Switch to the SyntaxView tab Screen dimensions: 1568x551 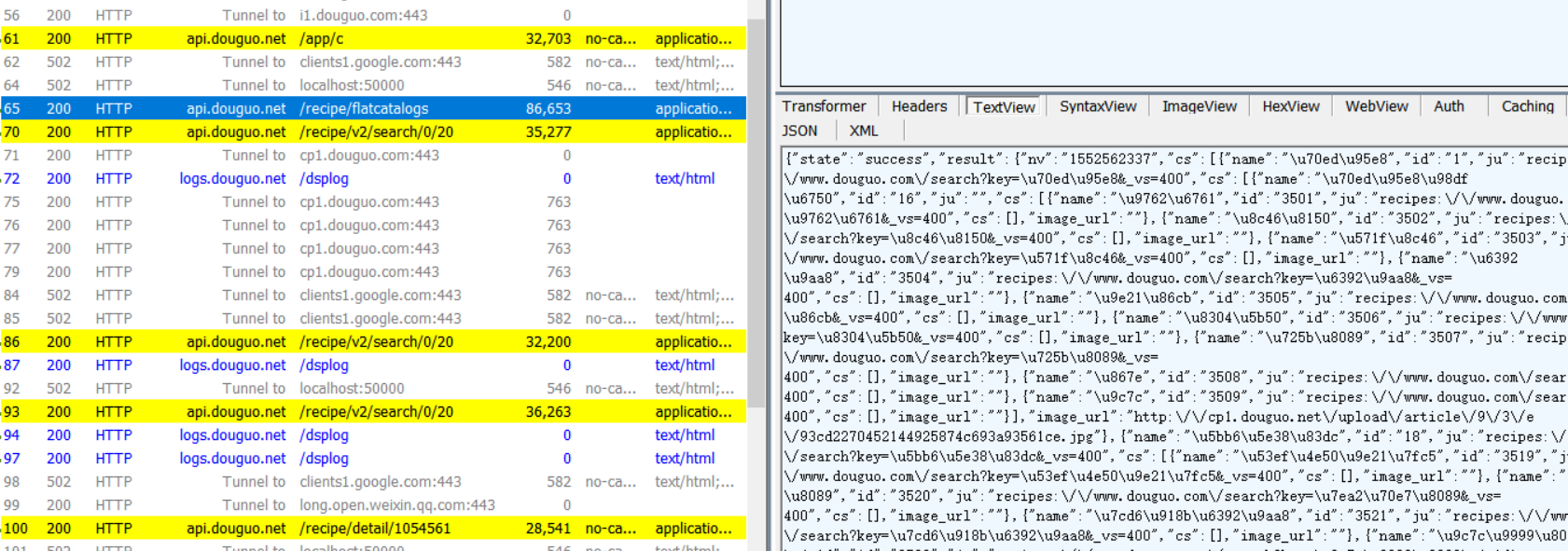pyautogui.click(x=1098, y=106)
